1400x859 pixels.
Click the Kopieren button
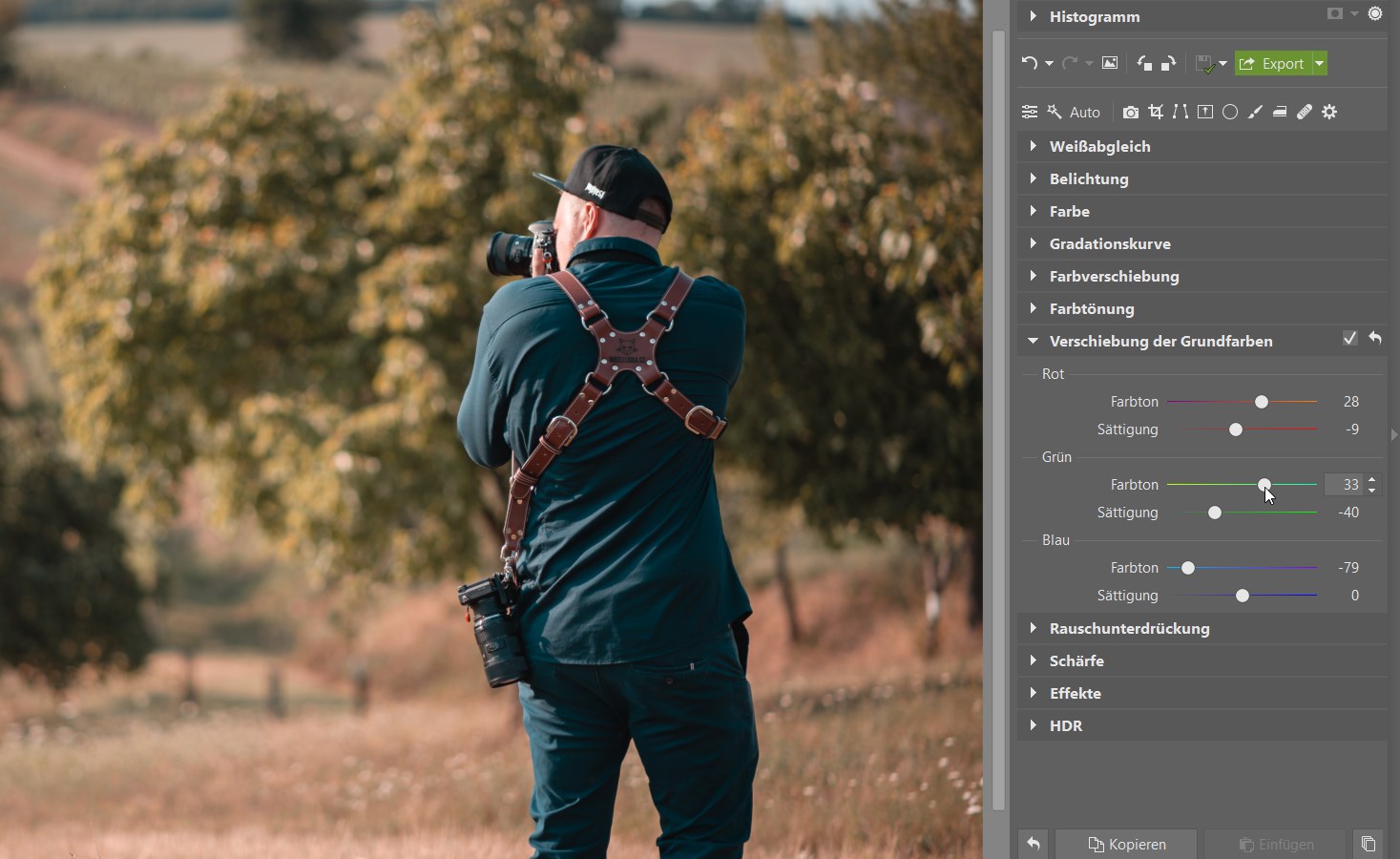(x=1126, y=844)
